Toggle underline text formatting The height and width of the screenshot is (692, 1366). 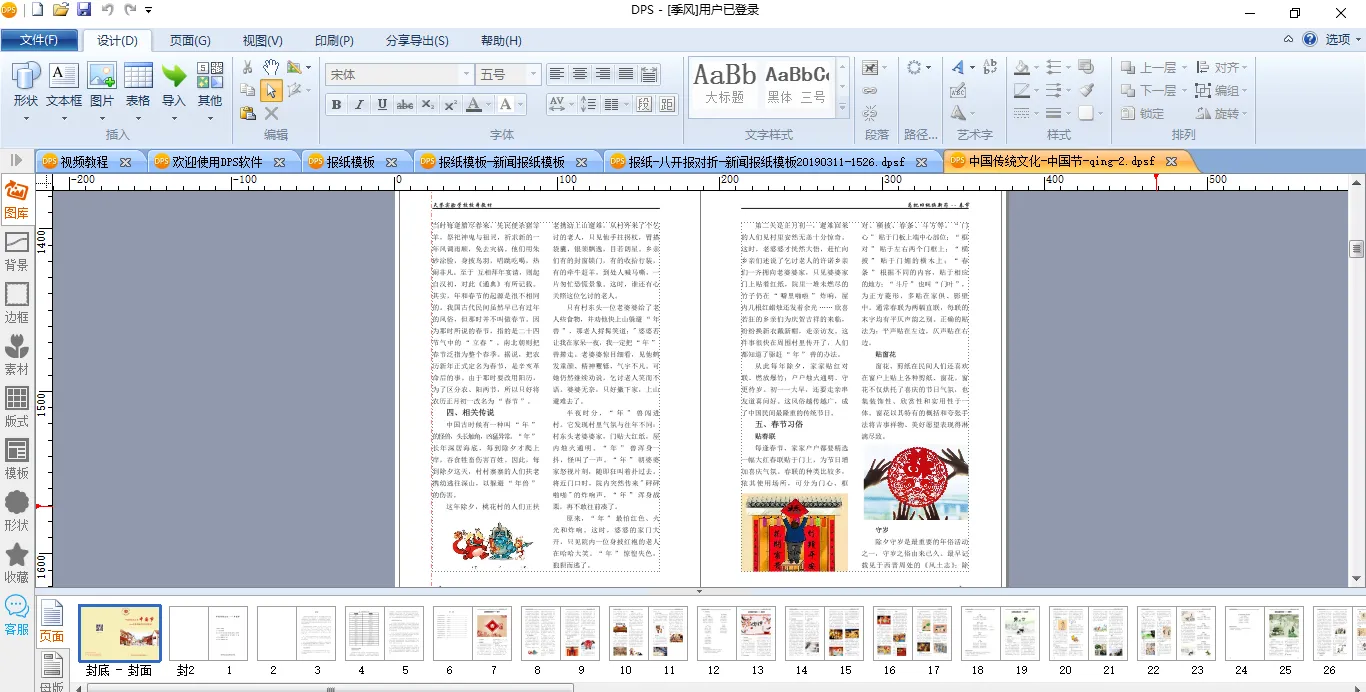(x=382, y=105)
